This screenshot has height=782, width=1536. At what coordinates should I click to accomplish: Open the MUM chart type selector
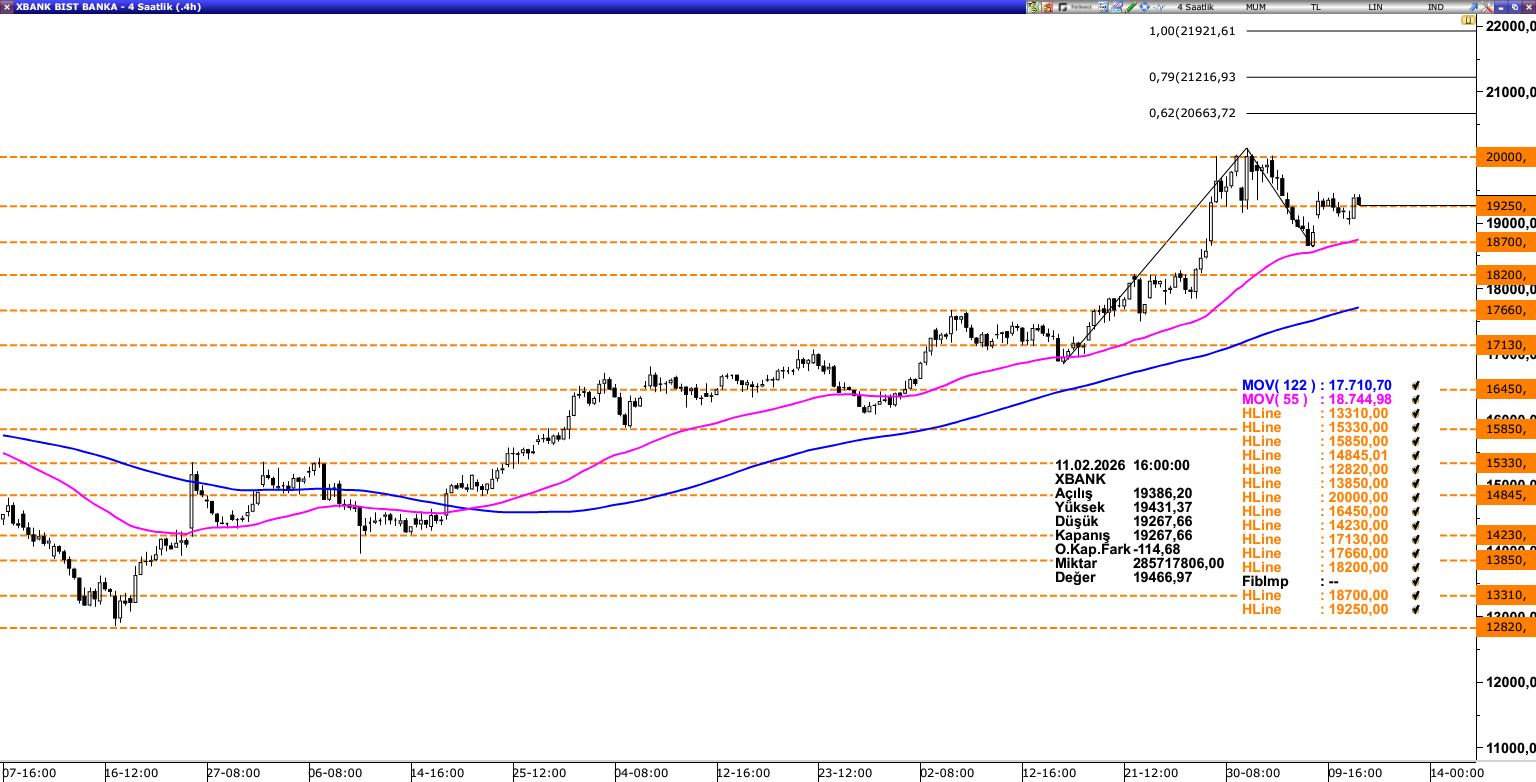click(1255, 7)
